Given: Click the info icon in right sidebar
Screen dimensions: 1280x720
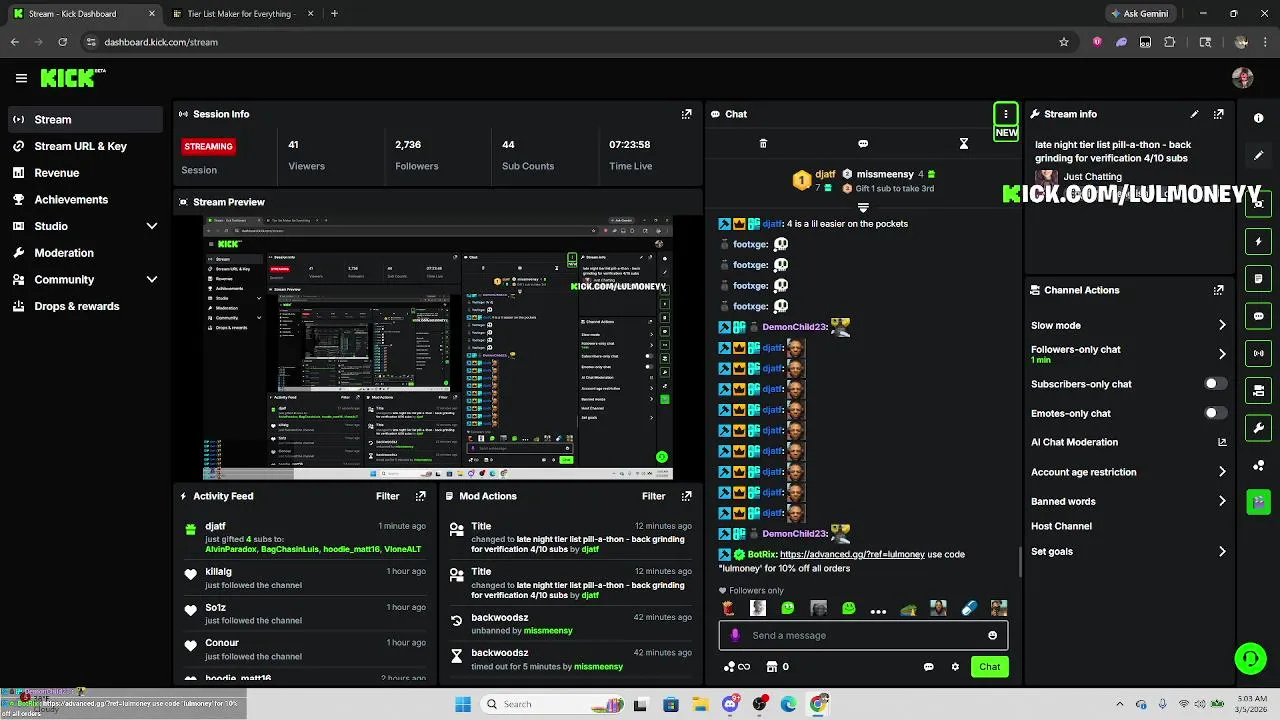Looking at the screenshot, I should [1258, 118].
